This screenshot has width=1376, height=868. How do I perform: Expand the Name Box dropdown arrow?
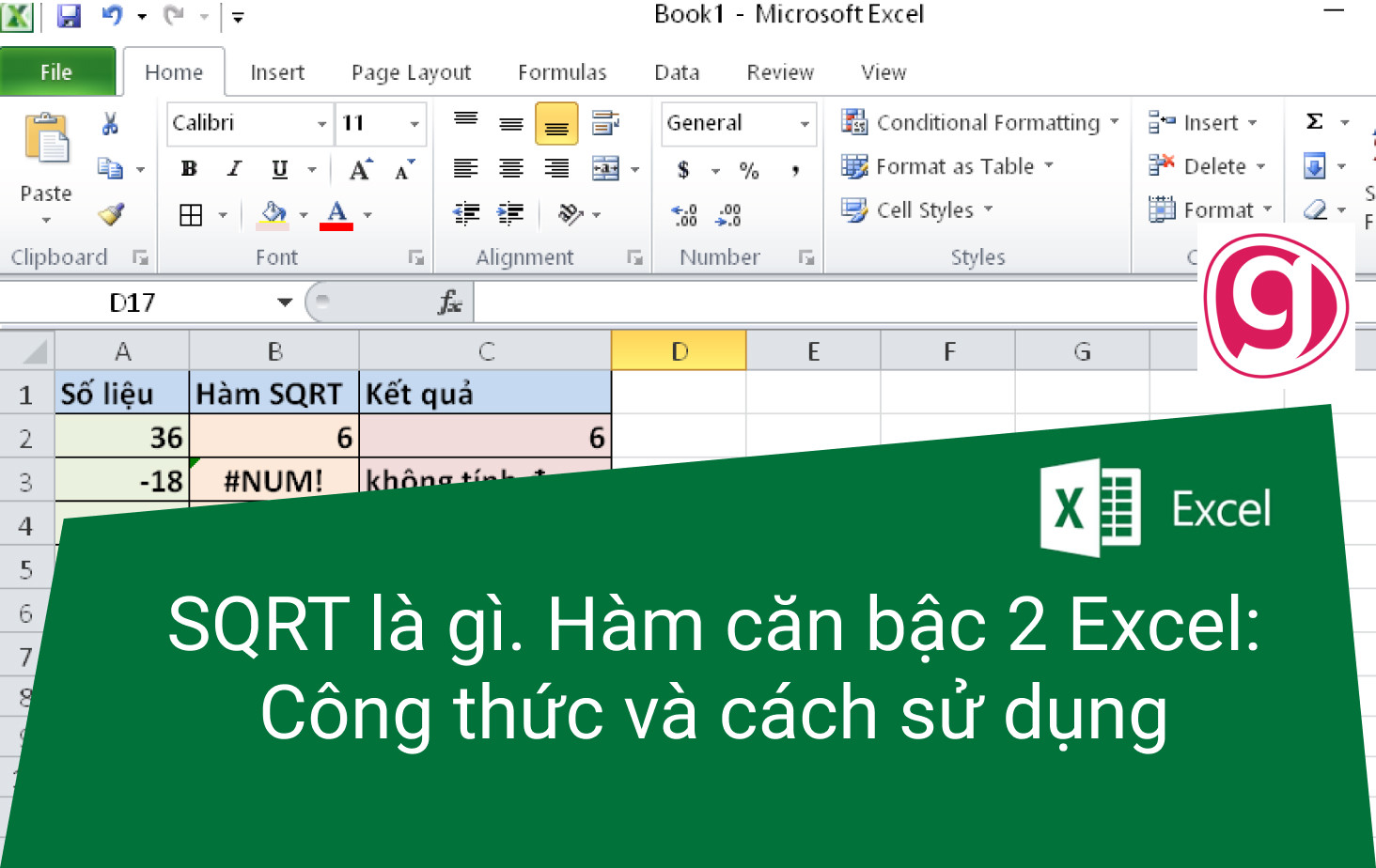tap(285, 302)
